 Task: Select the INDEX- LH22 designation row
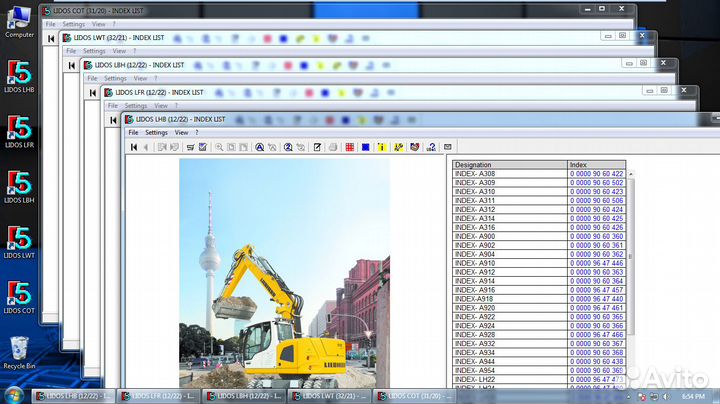(x=510, y=380)
